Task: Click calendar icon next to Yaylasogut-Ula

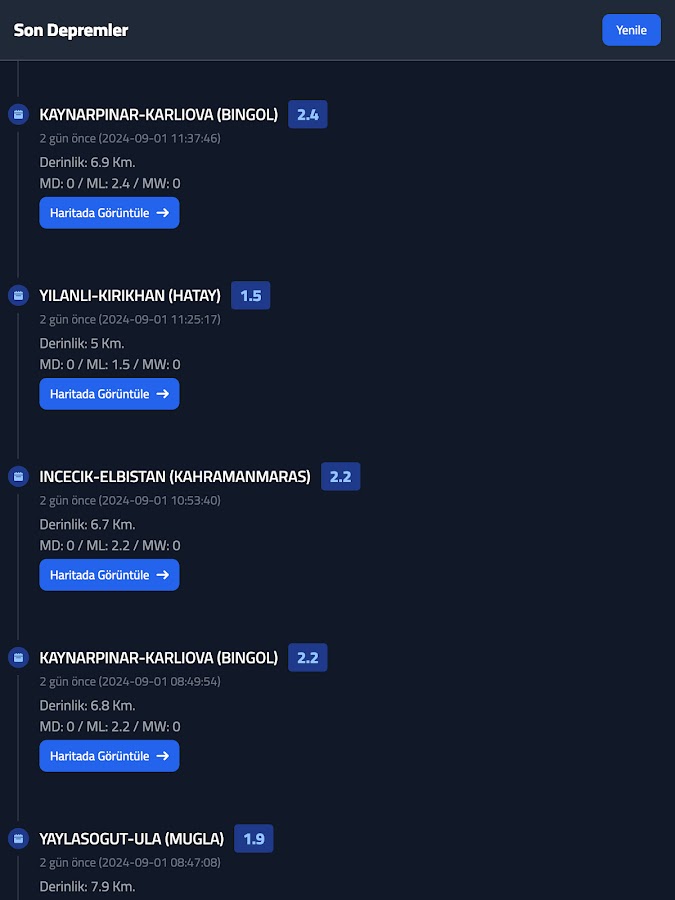Action: tap(17, 838)
